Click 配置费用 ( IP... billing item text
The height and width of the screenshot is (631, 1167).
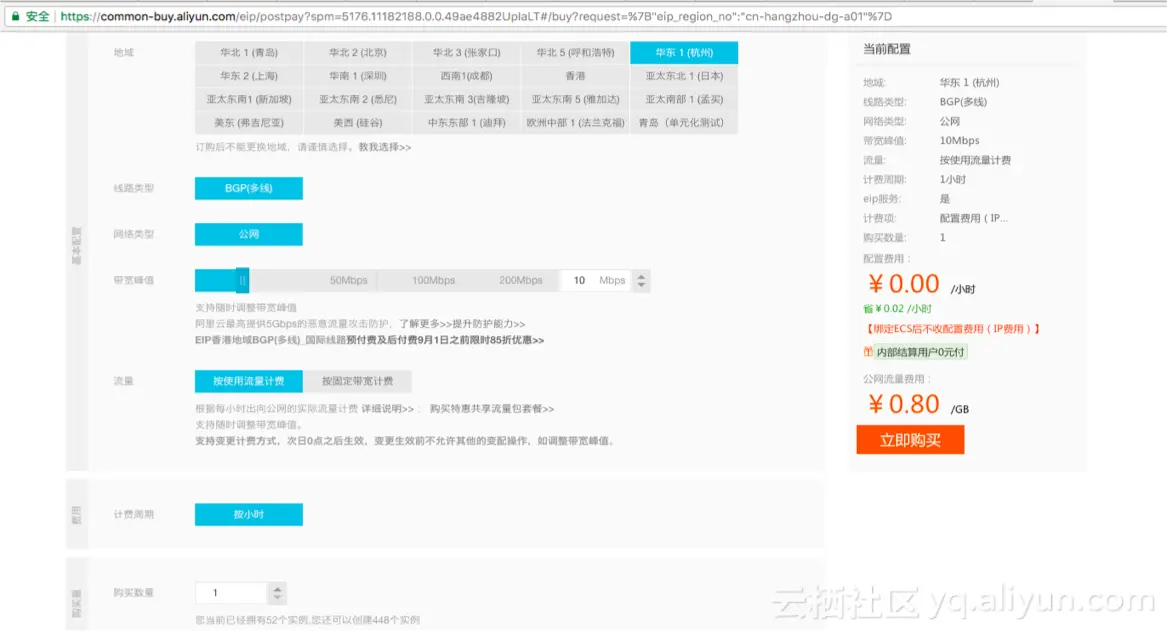click(x=973, y=218)
